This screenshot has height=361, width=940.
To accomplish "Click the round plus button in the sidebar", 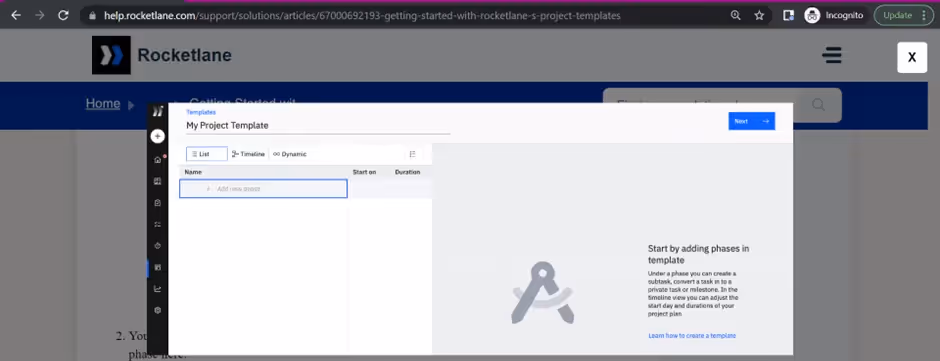I will [x=158, y=136].
